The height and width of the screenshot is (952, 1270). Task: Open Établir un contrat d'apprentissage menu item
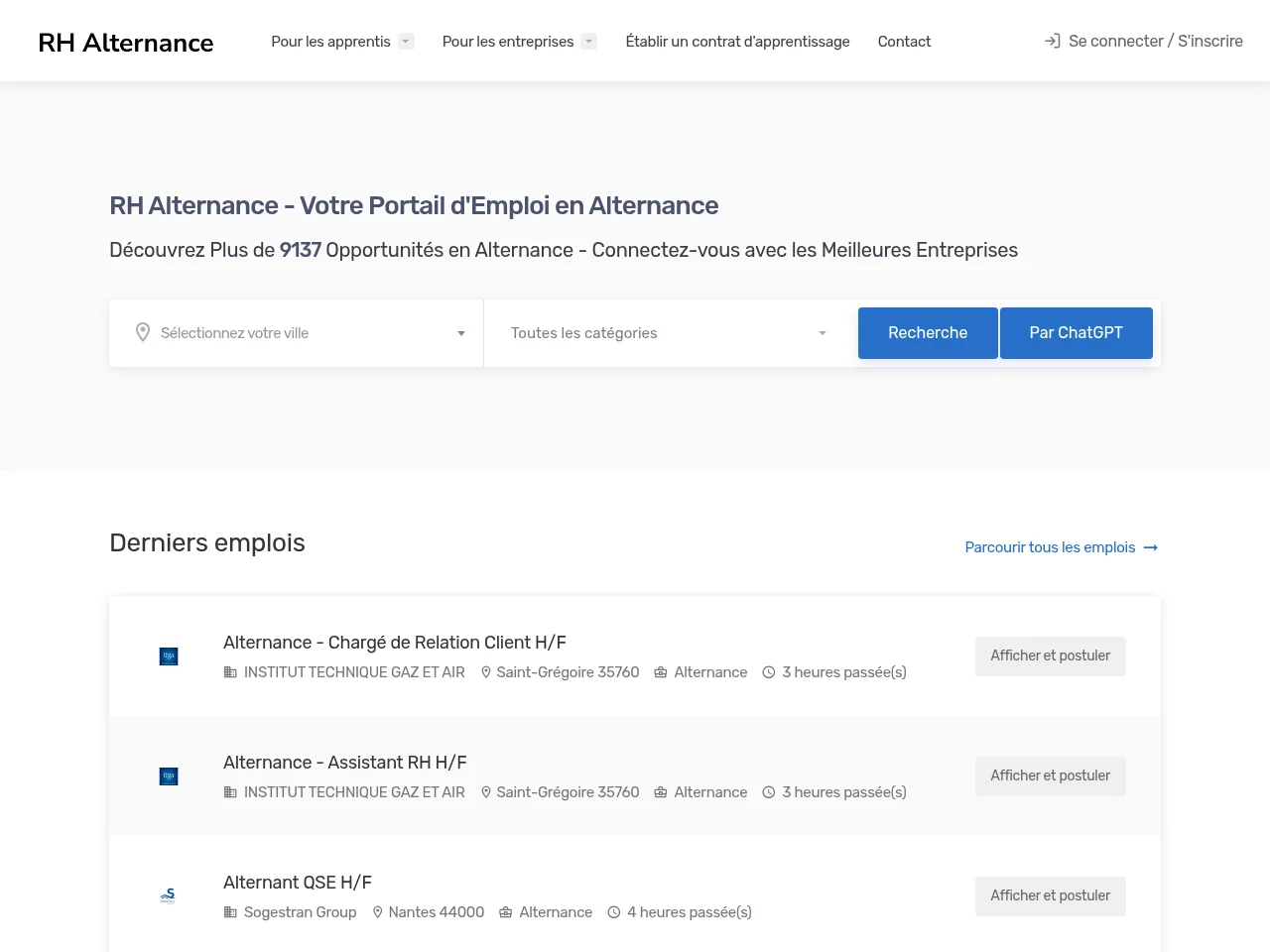click(737, 42)
